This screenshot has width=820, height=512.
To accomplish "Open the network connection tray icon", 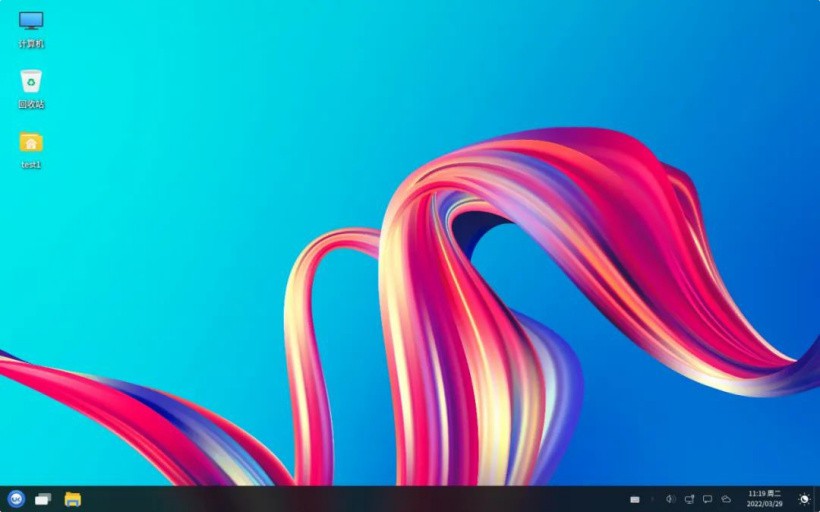I will click(x=689, y=499).
